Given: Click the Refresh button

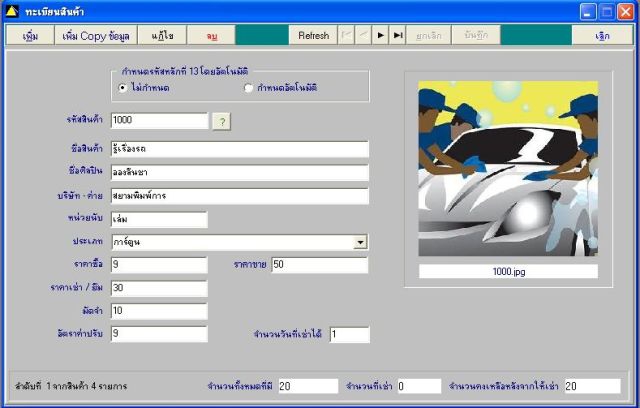Looking at the screenshot, I should (313, 35).
